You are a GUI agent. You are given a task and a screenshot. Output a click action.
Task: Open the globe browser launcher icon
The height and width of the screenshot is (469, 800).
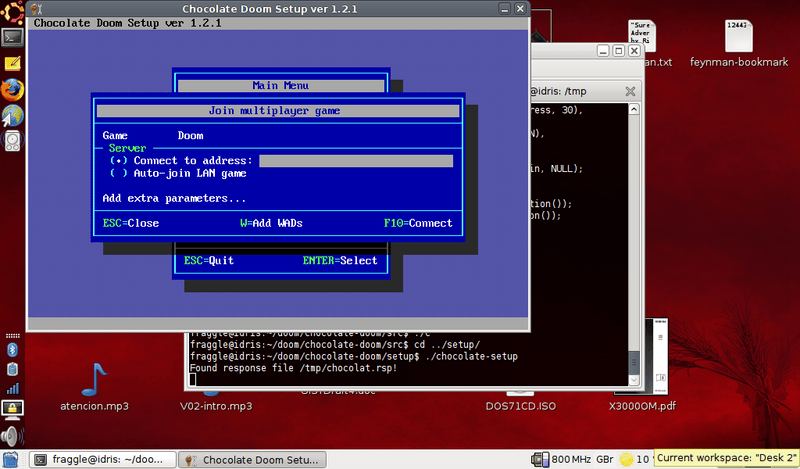click(12, 115)
